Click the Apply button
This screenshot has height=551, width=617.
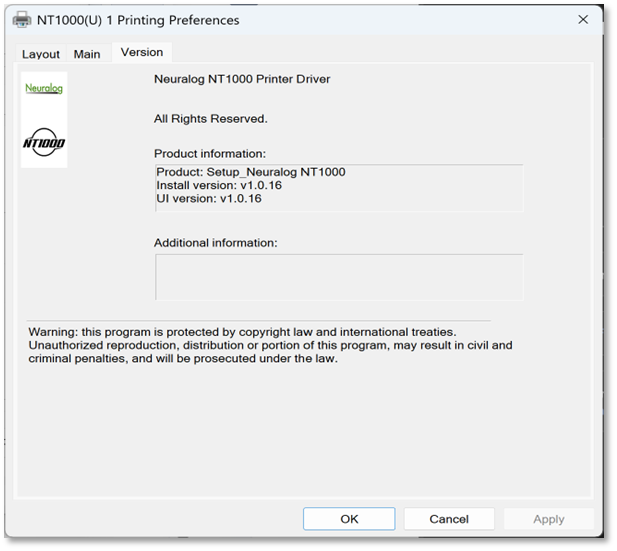(548, 519)
